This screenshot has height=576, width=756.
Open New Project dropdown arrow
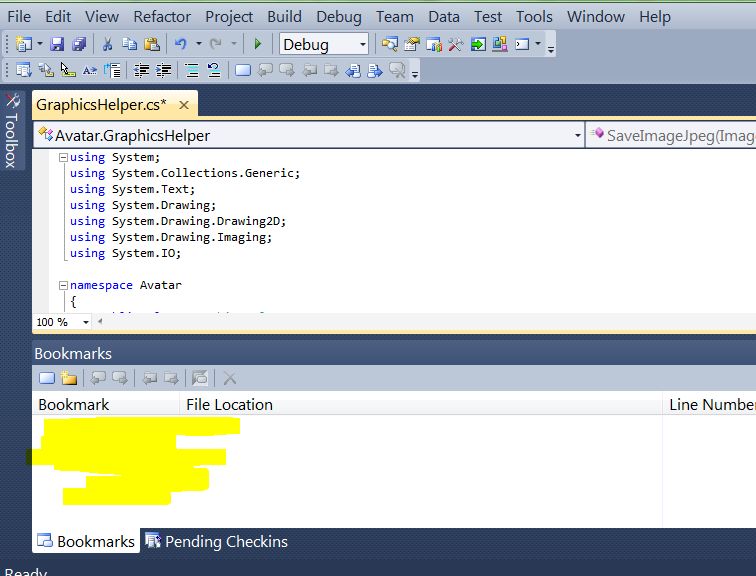pos(40,44)
